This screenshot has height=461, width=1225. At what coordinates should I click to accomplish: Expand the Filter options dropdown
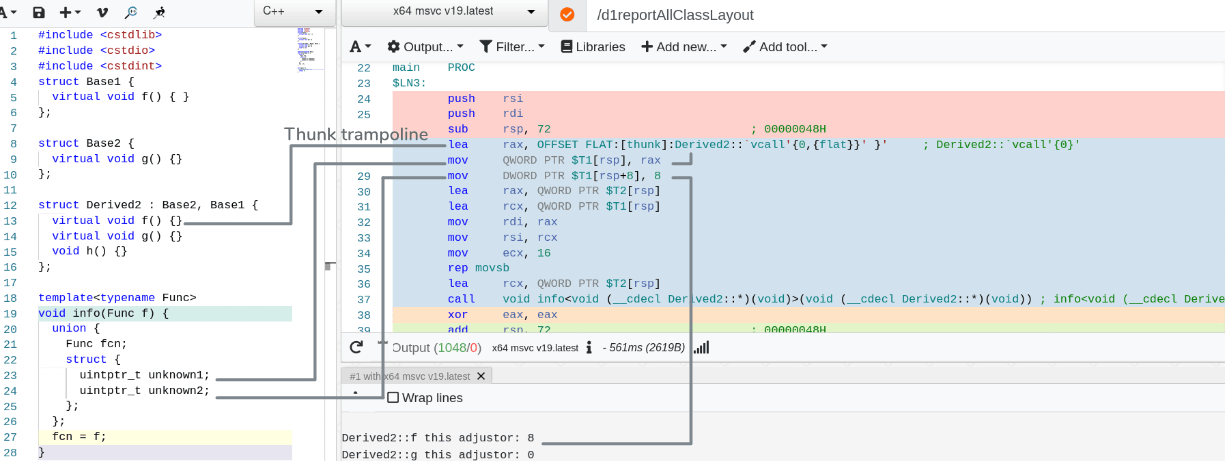click(512, 47)
